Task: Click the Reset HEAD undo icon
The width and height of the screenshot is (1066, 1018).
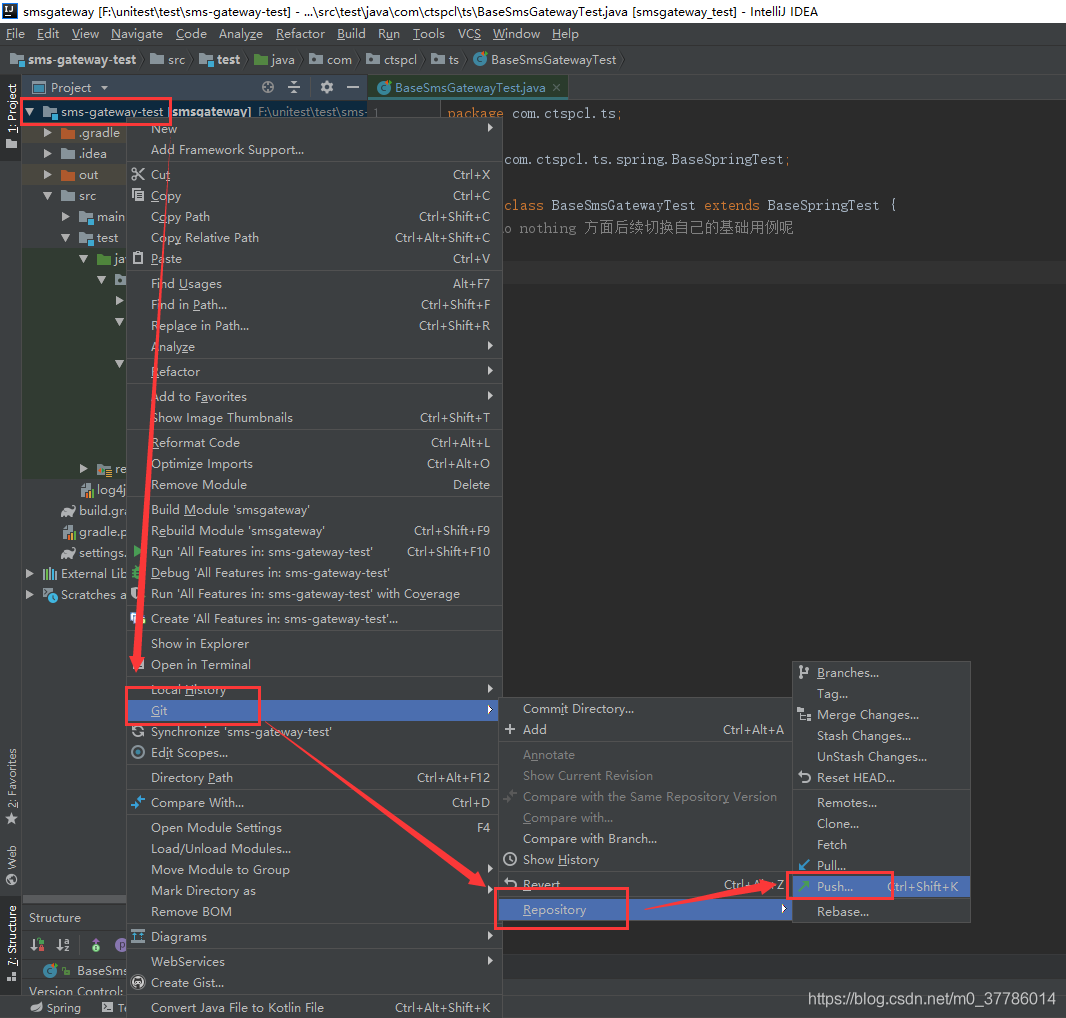Action: point(804,777)
